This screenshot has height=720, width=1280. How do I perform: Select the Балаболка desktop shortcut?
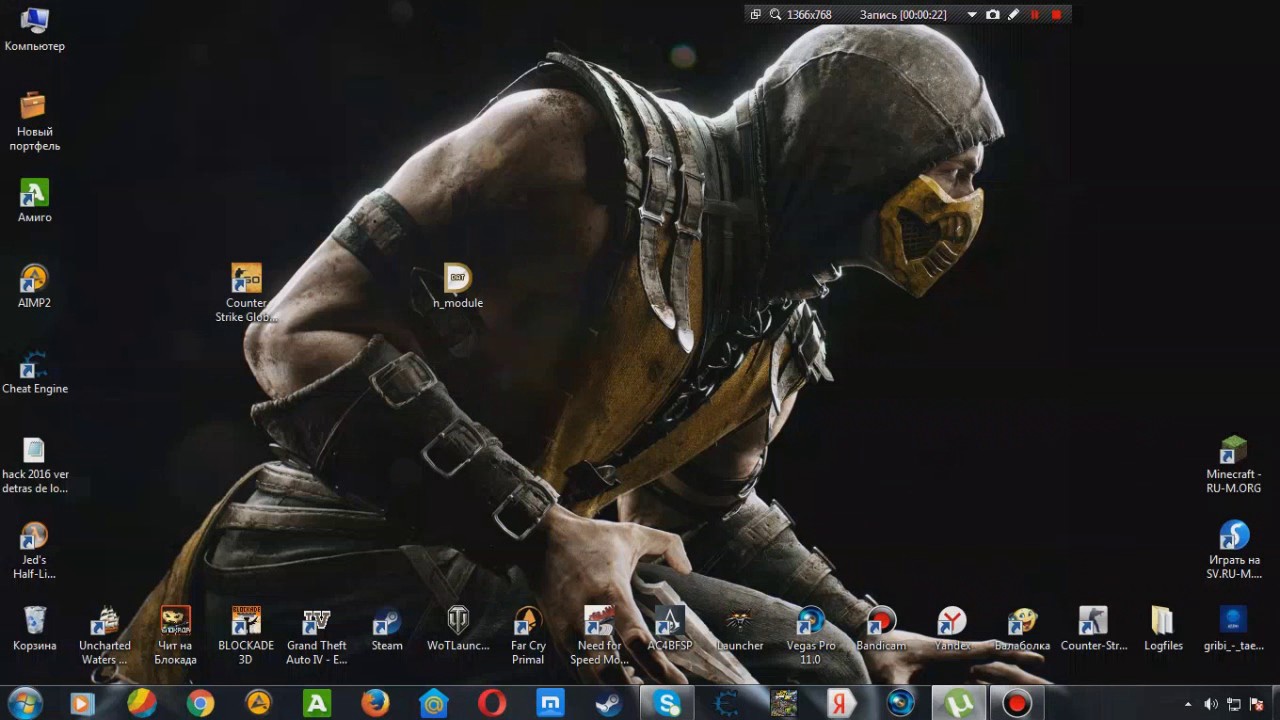click(1022, 629)
